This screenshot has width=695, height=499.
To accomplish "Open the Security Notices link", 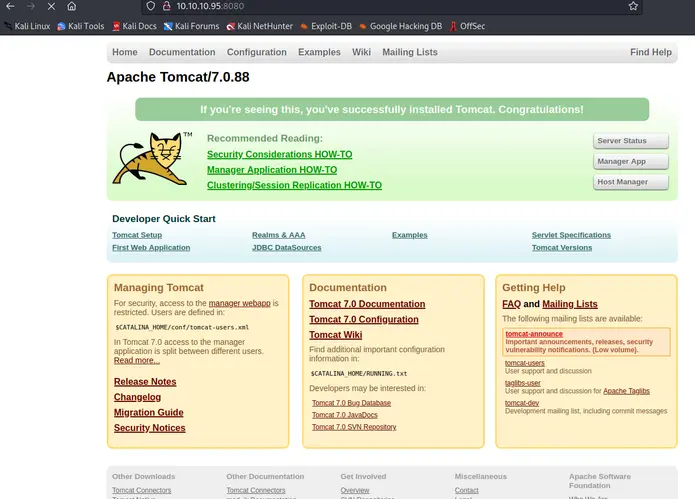I will click(149, 428).
